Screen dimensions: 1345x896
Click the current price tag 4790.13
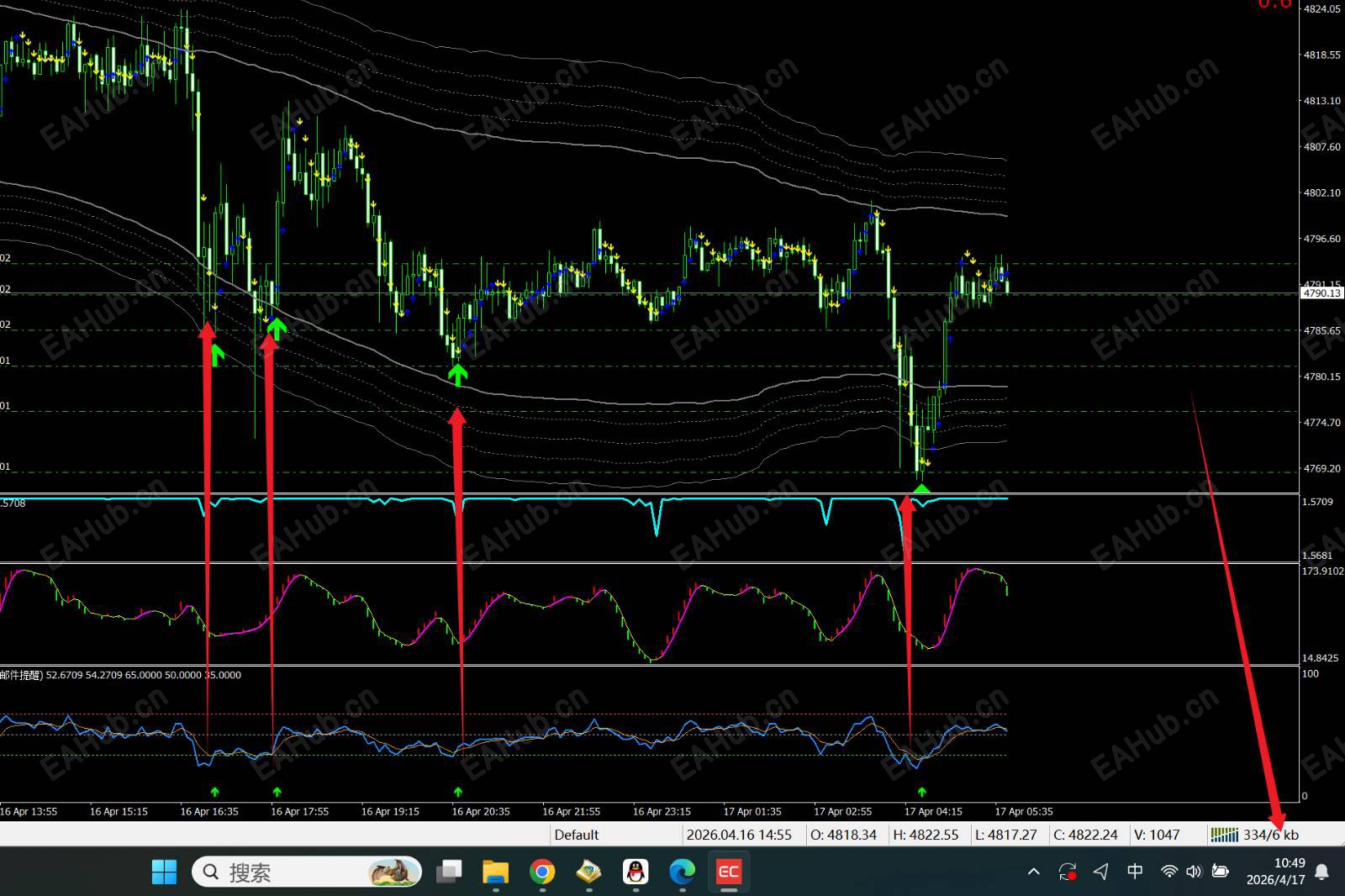1322,293
